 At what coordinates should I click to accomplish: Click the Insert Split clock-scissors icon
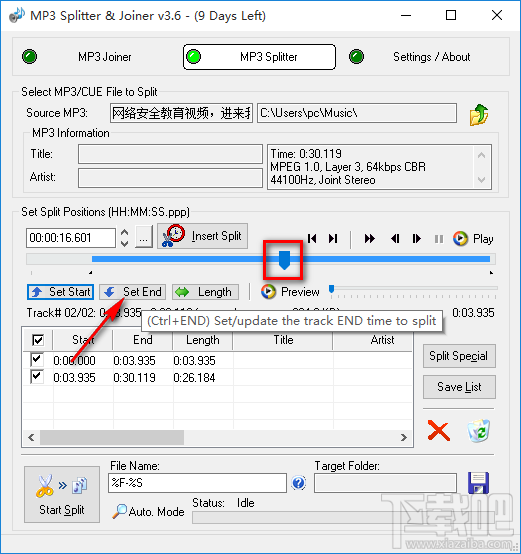173,236
